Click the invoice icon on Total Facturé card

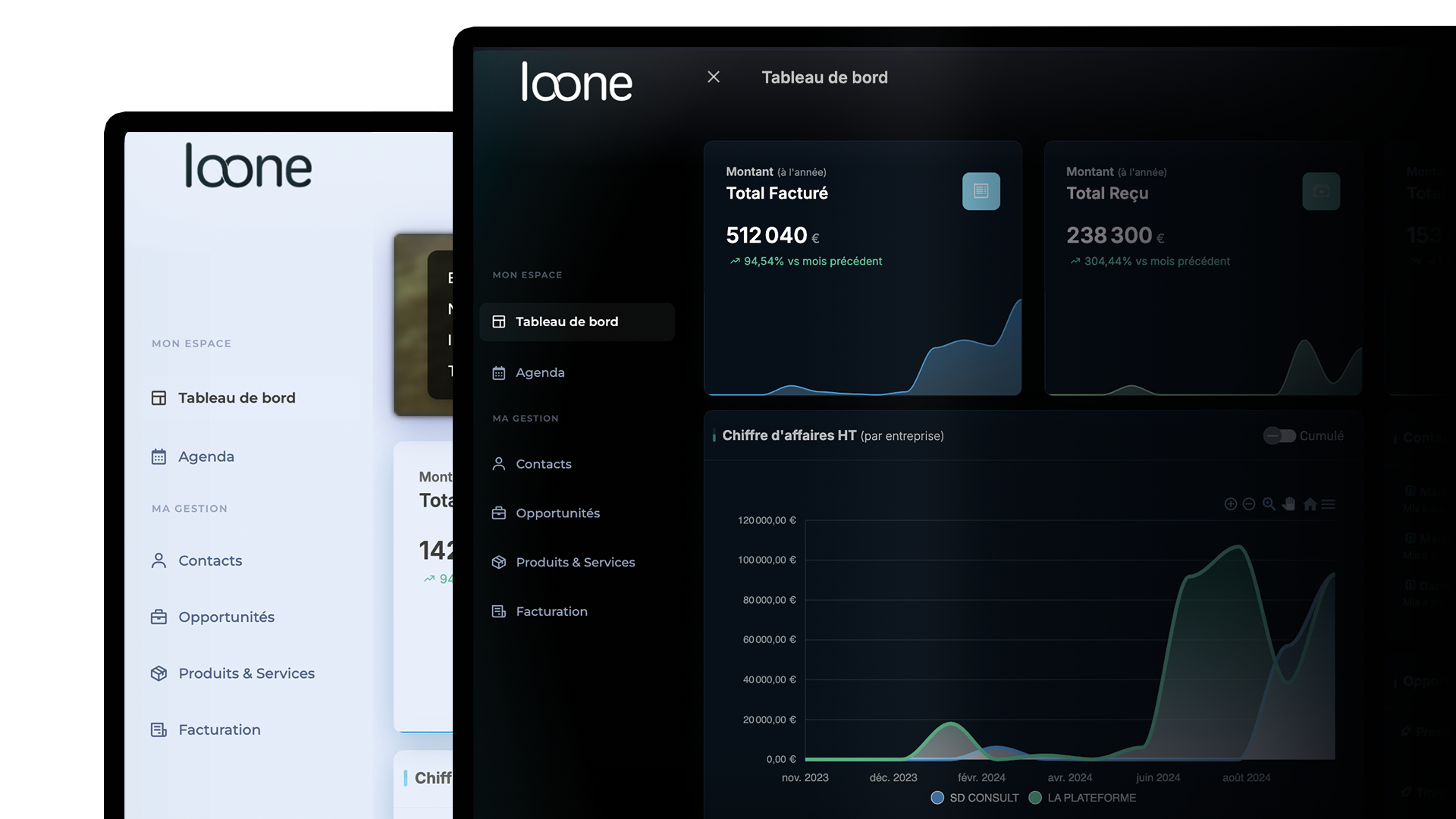(x=981, y=191)
